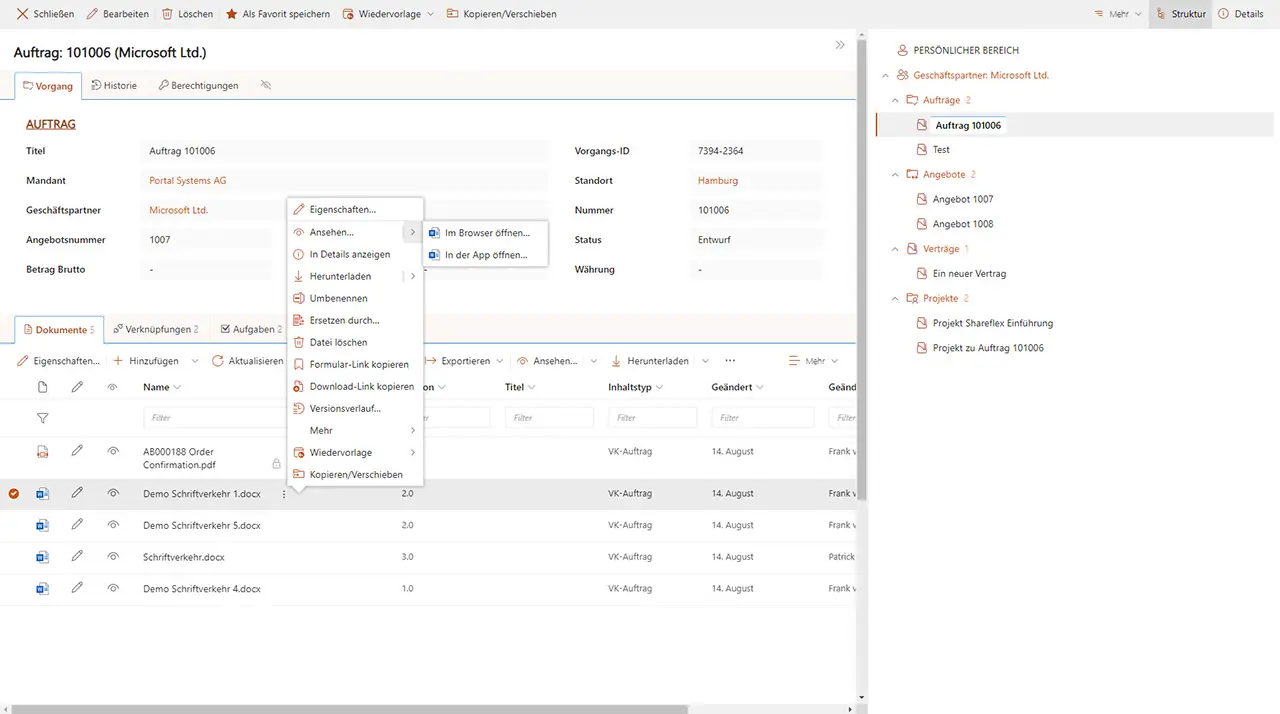The image size is (1280, 714).
Task: Open the Wiedervorlage dropdown in top toolbar
Action: click(x=430, y=14)
